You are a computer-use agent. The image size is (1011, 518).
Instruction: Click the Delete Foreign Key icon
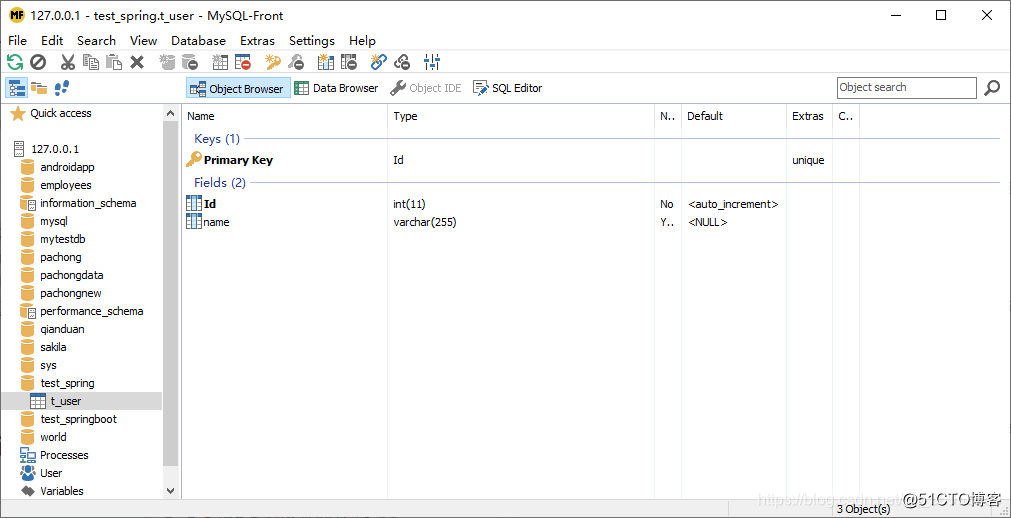pos(402,62)
